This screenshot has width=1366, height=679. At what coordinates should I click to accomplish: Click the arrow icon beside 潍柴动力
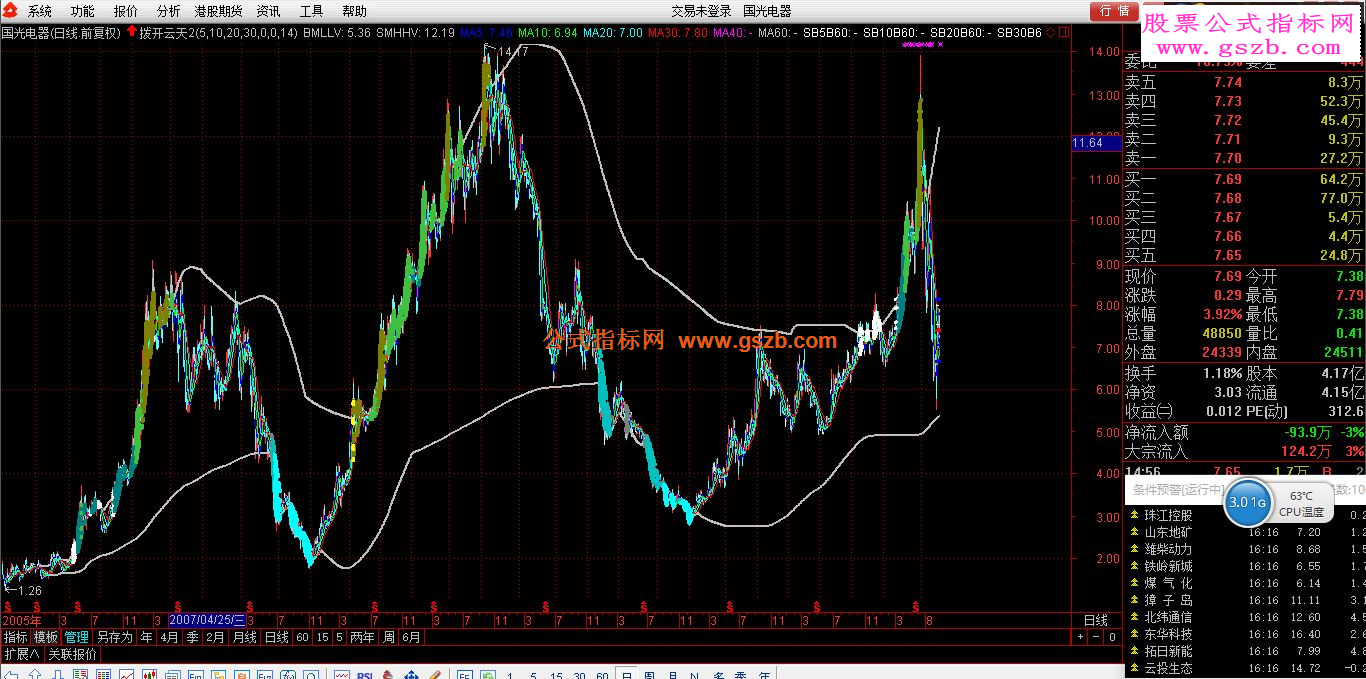pyautogui.click(x=1135, y=549)
